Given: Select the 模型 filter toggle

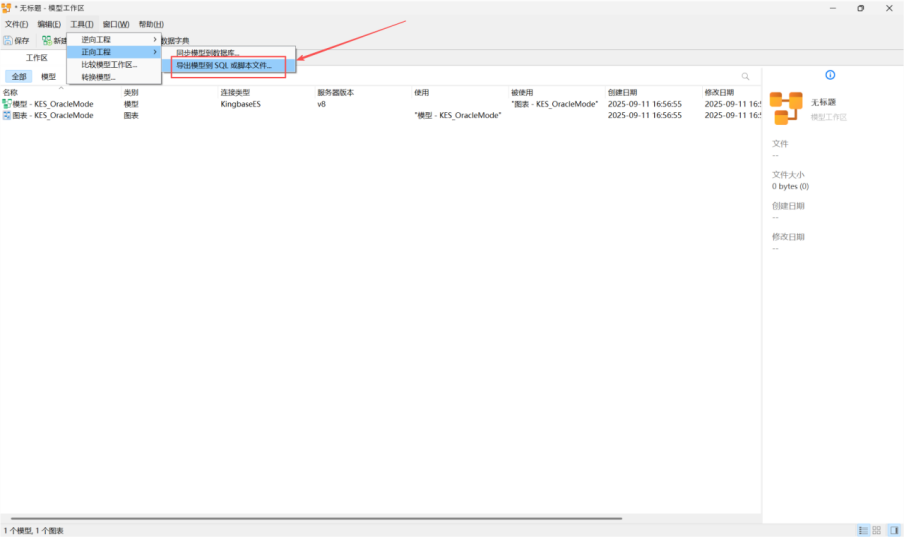Looking at the screenshot, I should click(x=48, y=76).
